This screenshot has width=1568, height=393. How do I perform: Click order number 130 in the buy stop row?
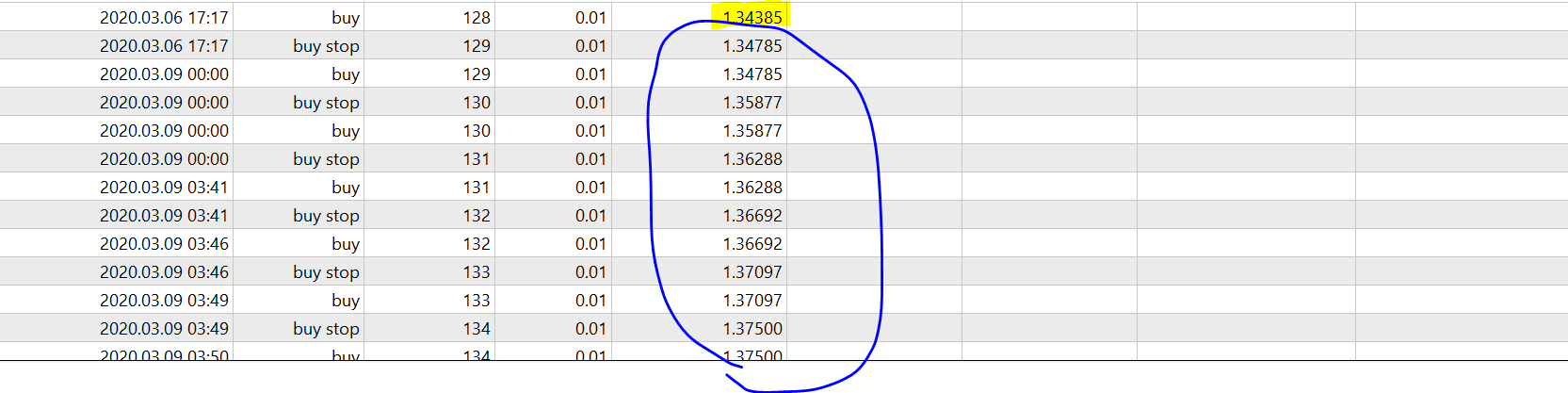(477, 102)
